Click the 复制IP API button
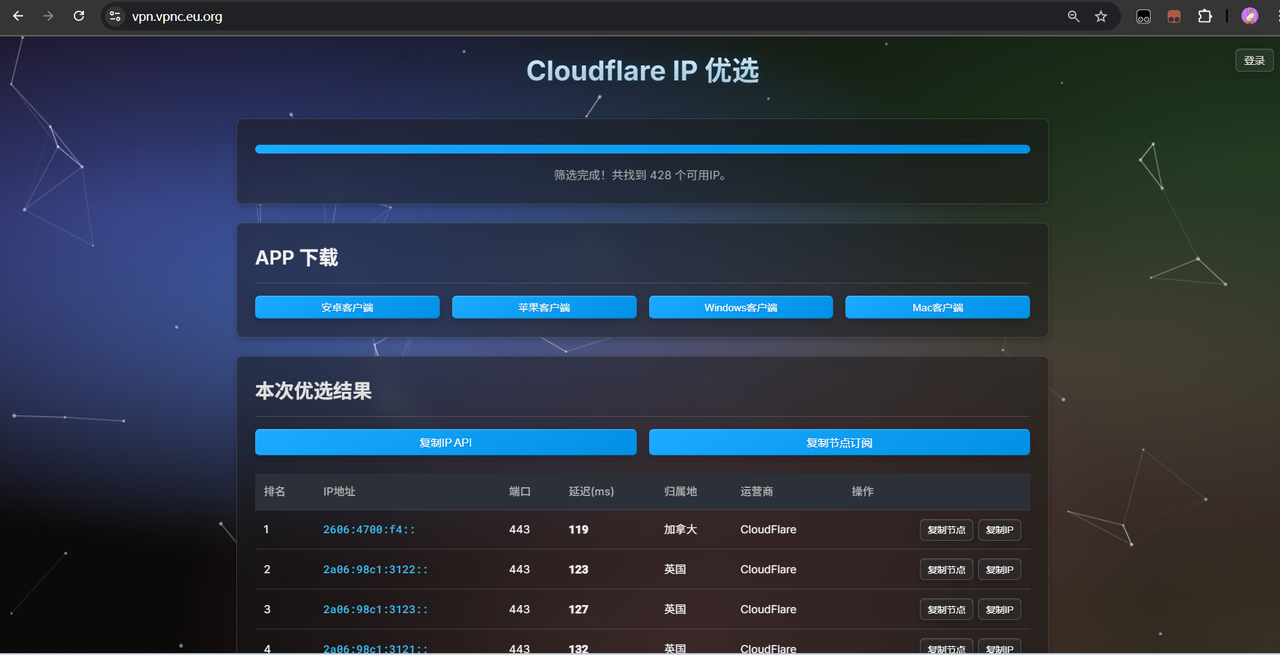 pyautogui.click(x=446, y=442)
